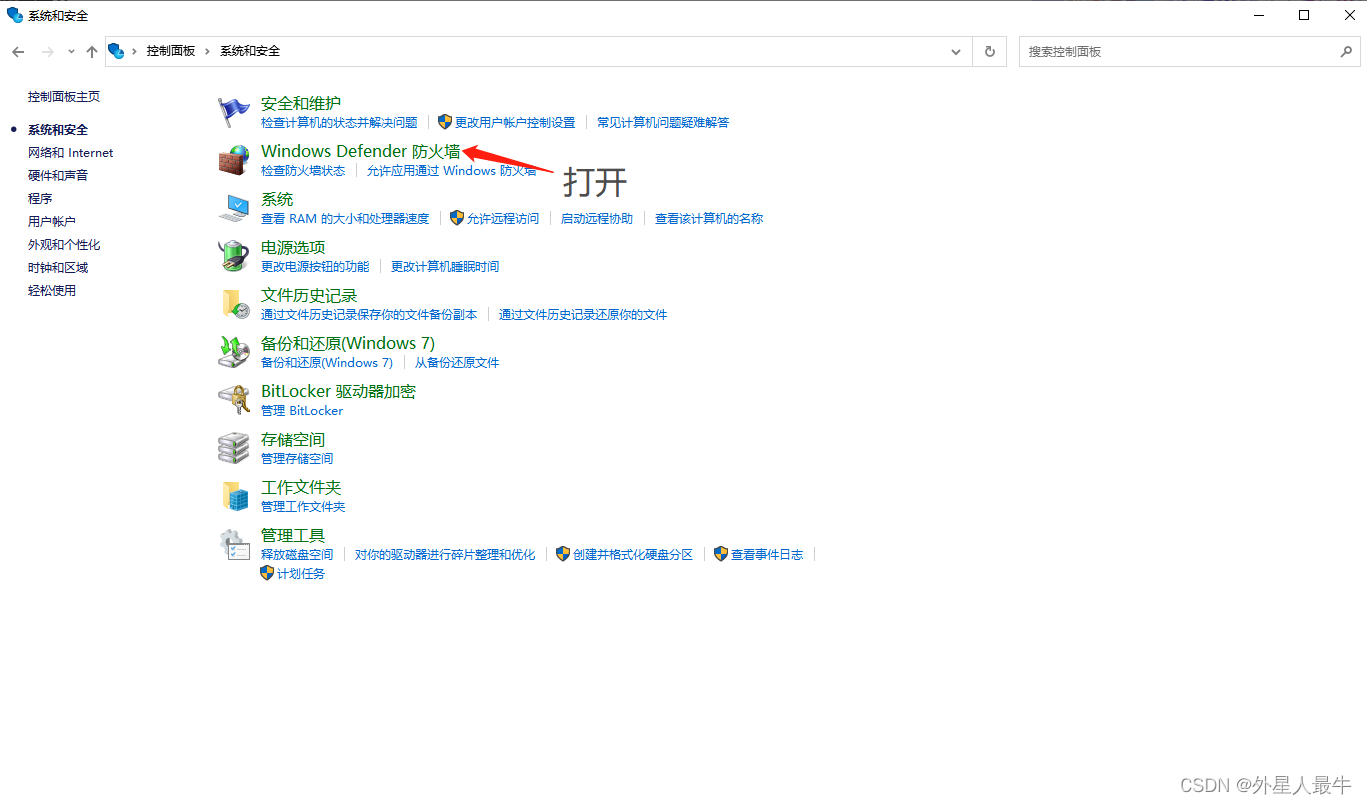Click 查看事件日志 link
Image resolution: width=1367 pixels, height=805 pixels.
click(767, 555)
